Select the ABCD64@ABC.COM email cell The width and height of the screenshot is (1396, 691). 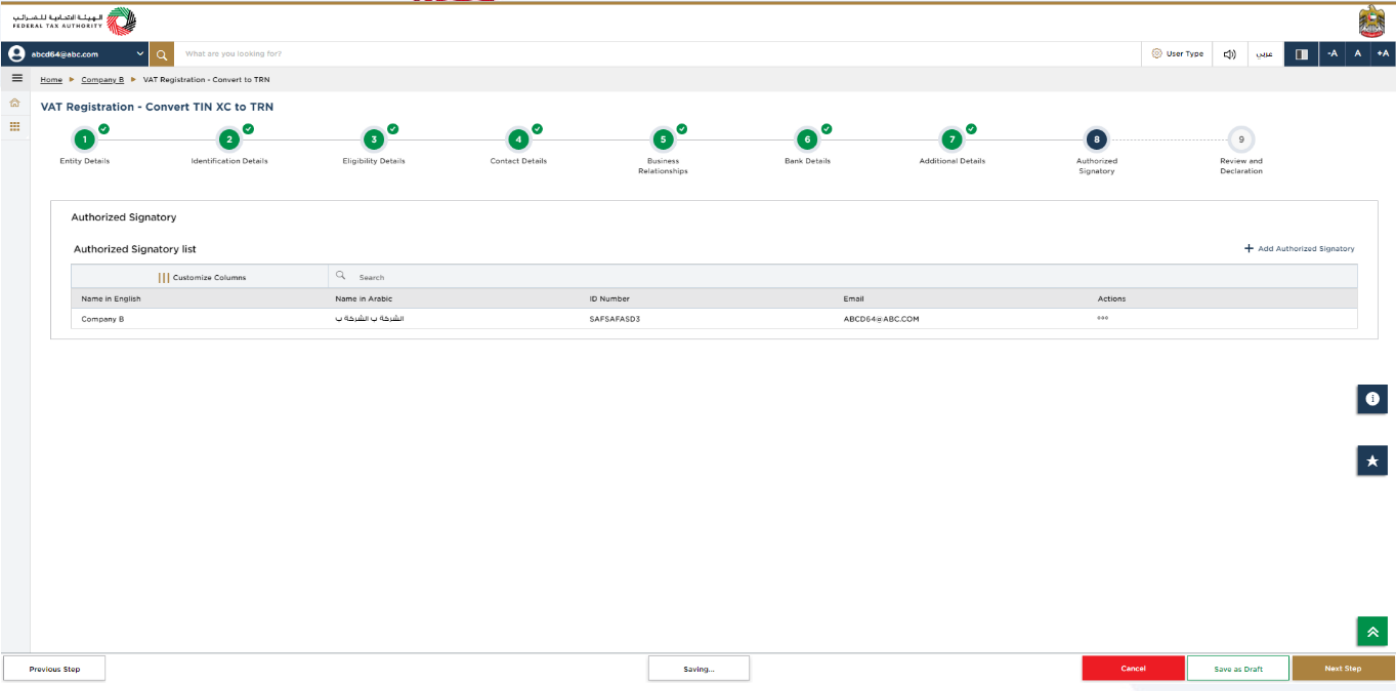[x=881, y=318]
